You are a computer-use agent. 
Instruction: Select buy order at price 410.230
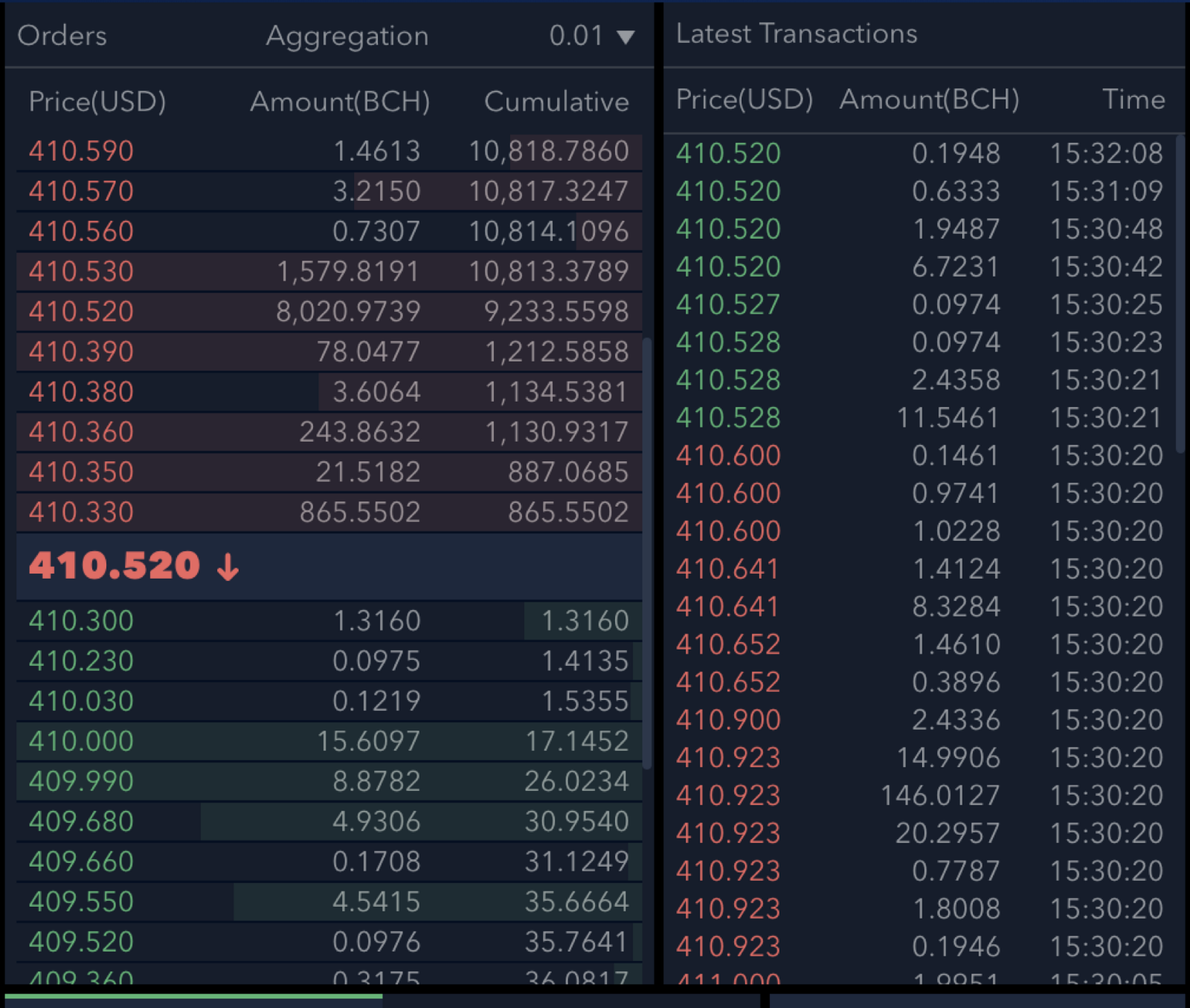click(x=329, y=661)
